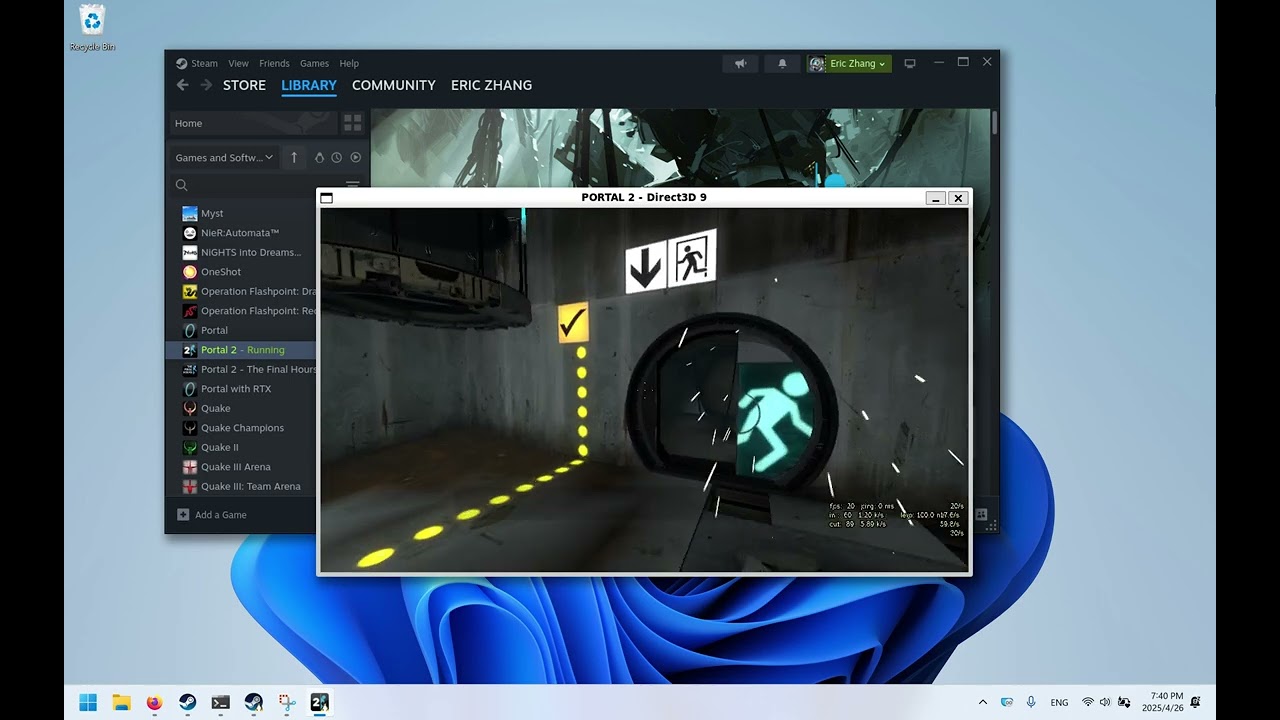Toggle the ready-to-play filter icon

click(355, 157)
